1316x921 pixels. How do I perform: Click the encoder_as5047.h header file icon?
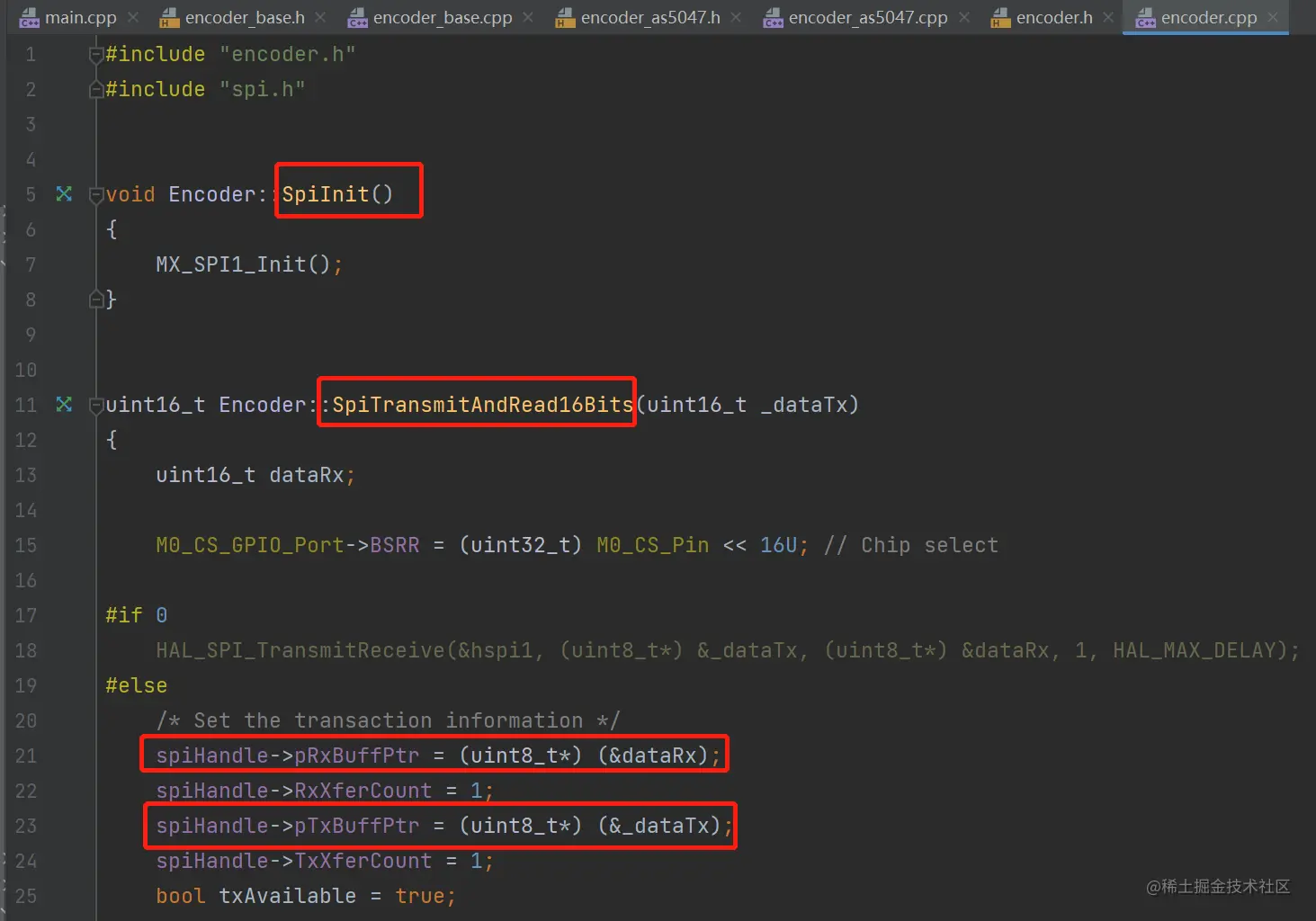565,18
